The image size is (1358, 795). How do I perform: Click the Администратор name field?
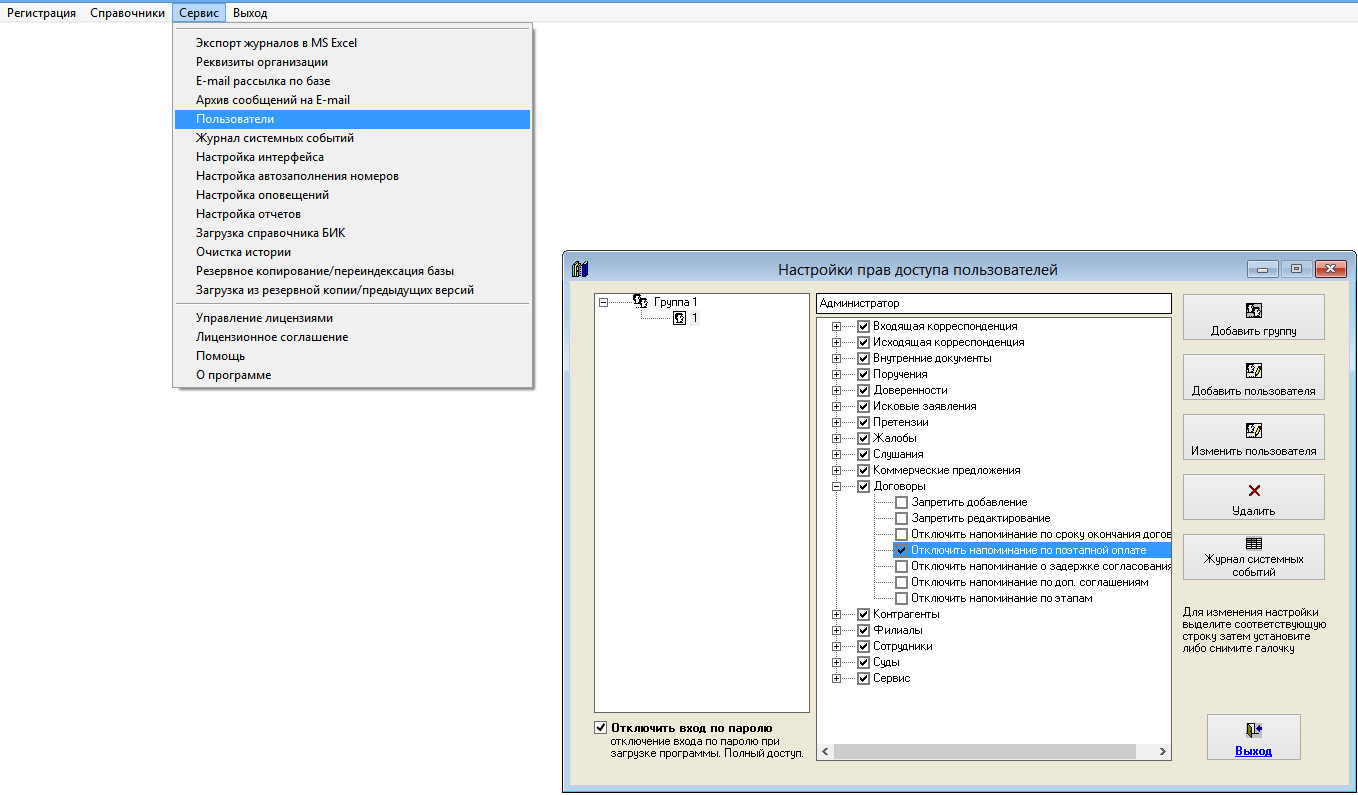tap(994, 303)
